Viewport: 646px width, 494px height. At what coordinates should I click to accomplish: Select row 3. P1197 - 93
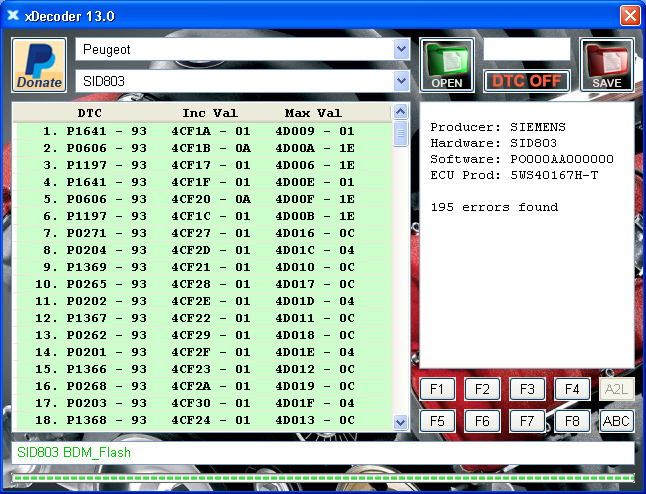(202, 165)
